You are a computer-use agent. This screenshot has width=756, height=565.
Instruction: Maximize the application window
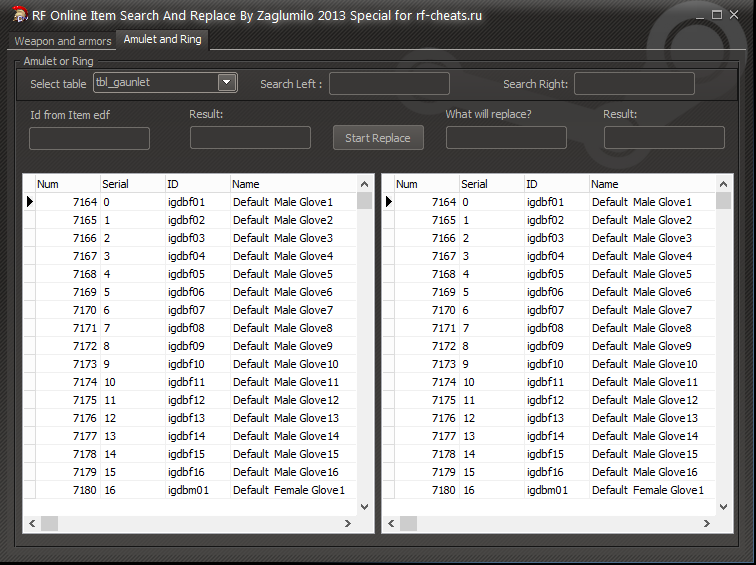(x=717, y=15)
